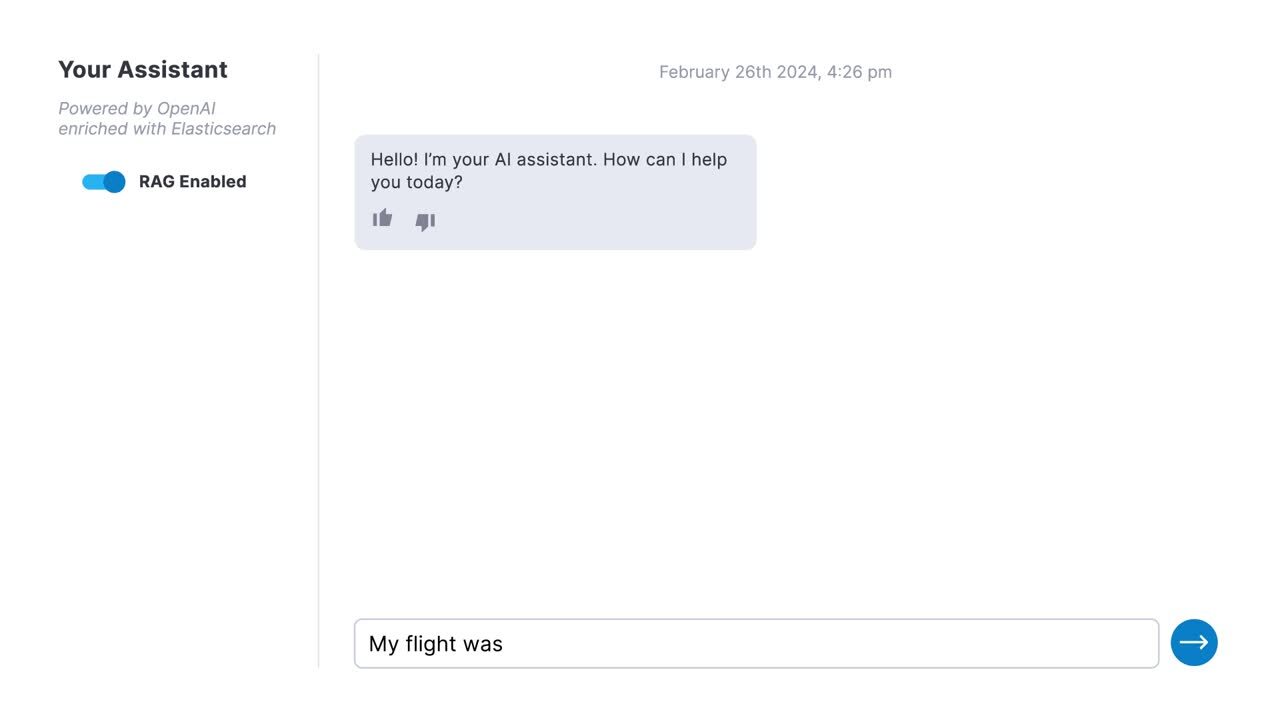The image size is (1280, 720).
Task: Send message with blue arrow button
Action: point(1194,642)
